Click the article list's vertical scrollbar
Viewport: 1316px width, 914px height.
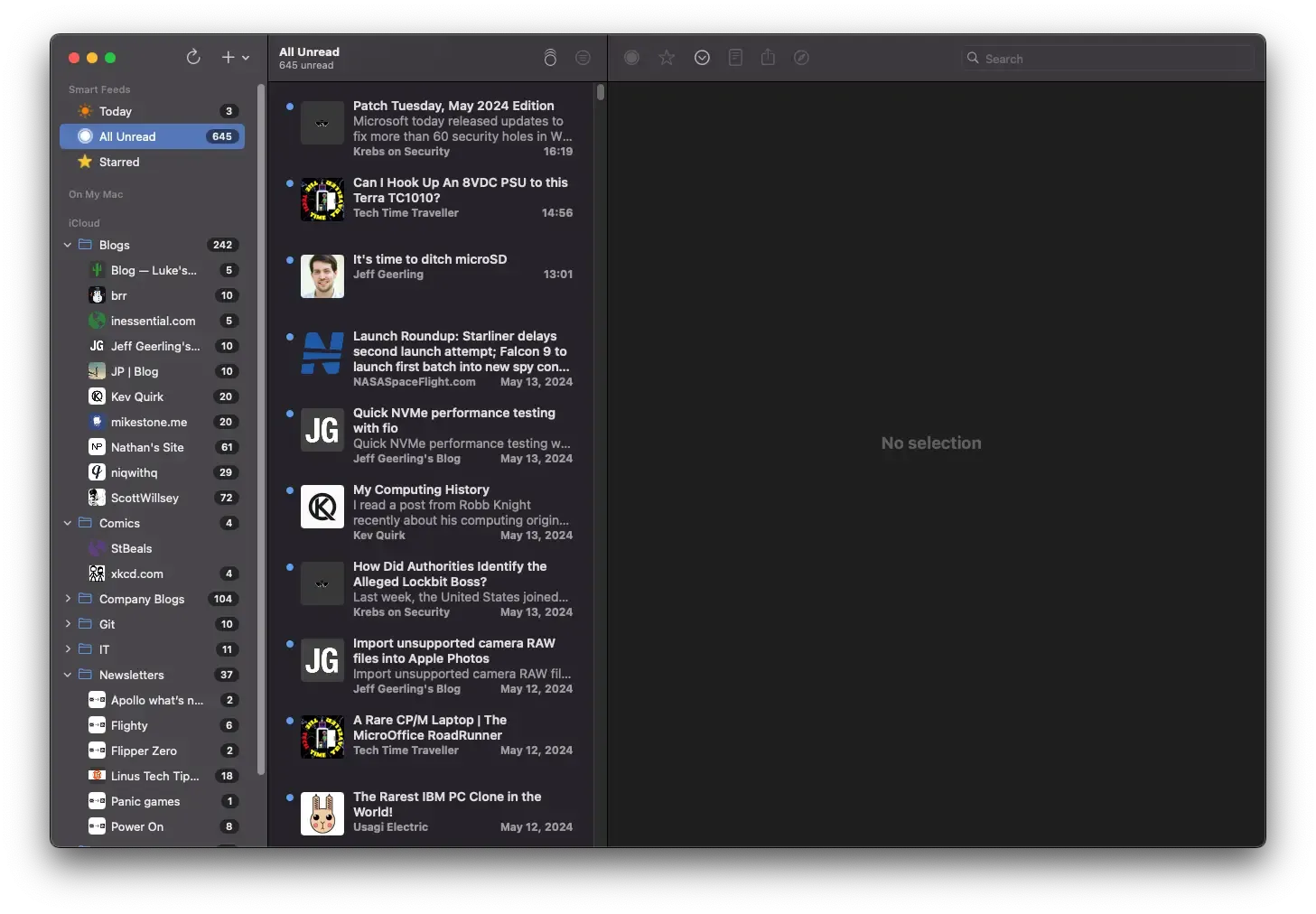pos(601,92)
